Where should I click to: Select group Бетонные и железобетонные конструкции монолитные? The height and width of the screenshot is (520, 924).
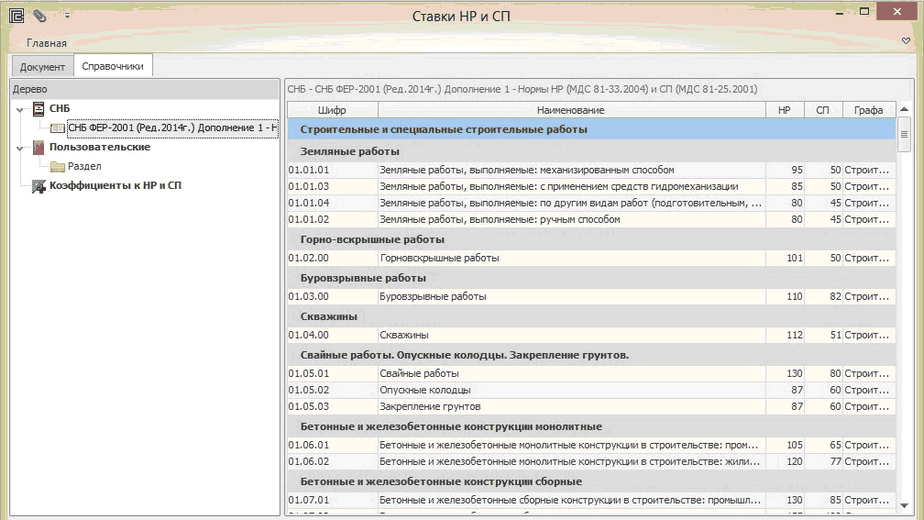click(592, 426)
